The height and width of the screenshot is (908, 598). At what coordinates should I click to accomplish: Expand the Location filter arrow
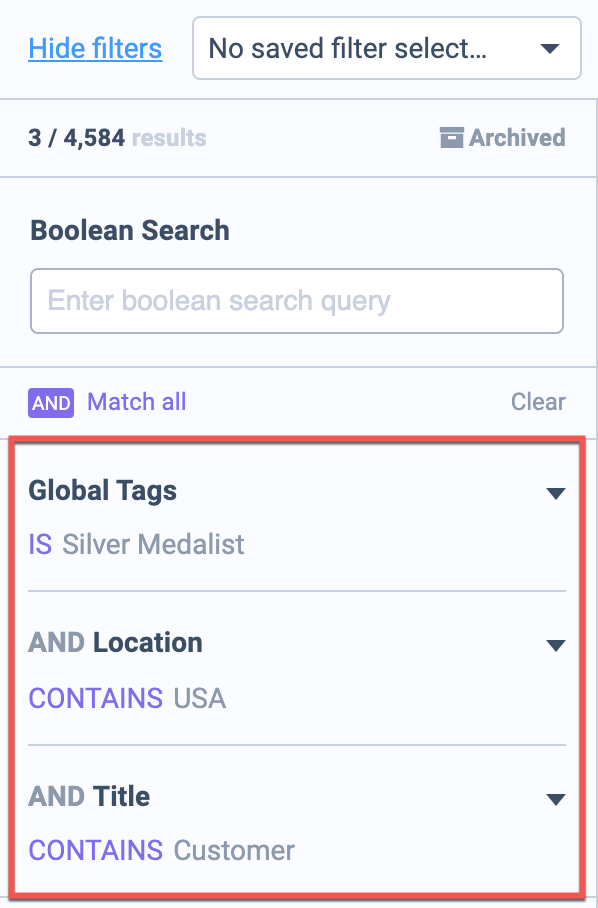[556, 645]
